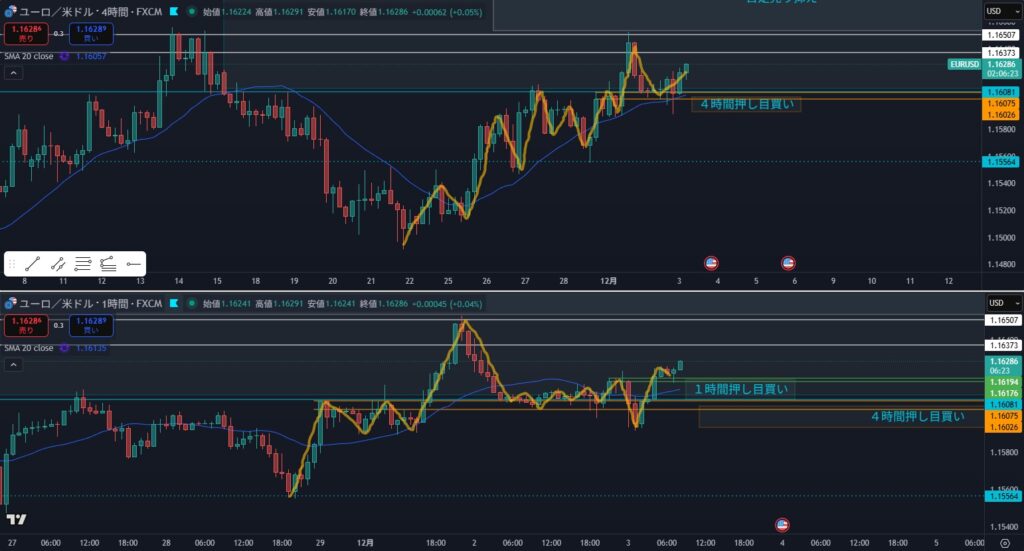Open the USD currency dropdown on upper chart
This screenshot has width=1024, height=551.
pyautogui.click(x=994, y=11)
